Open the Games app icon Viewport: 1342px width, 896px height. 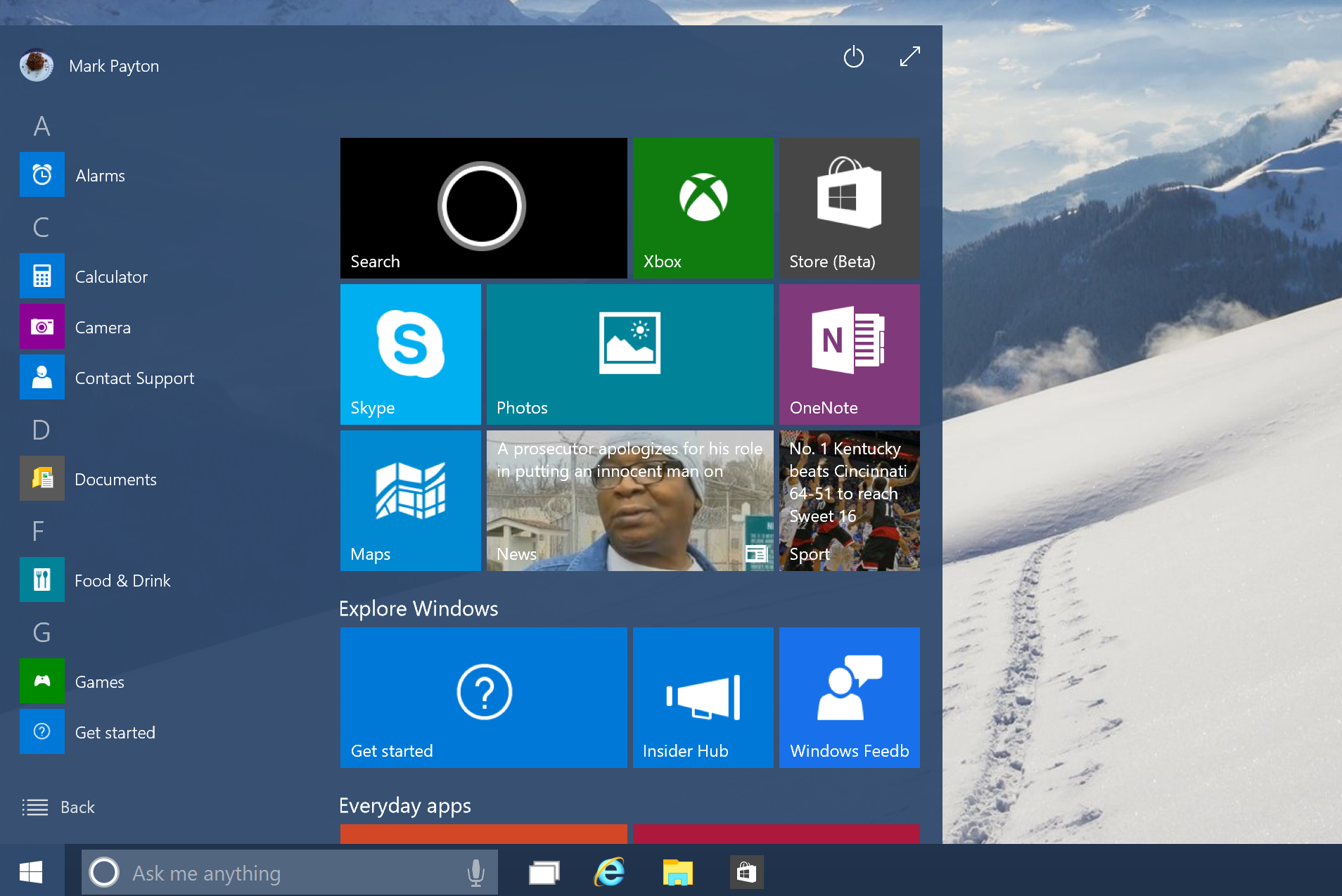[x=42, y=681]
